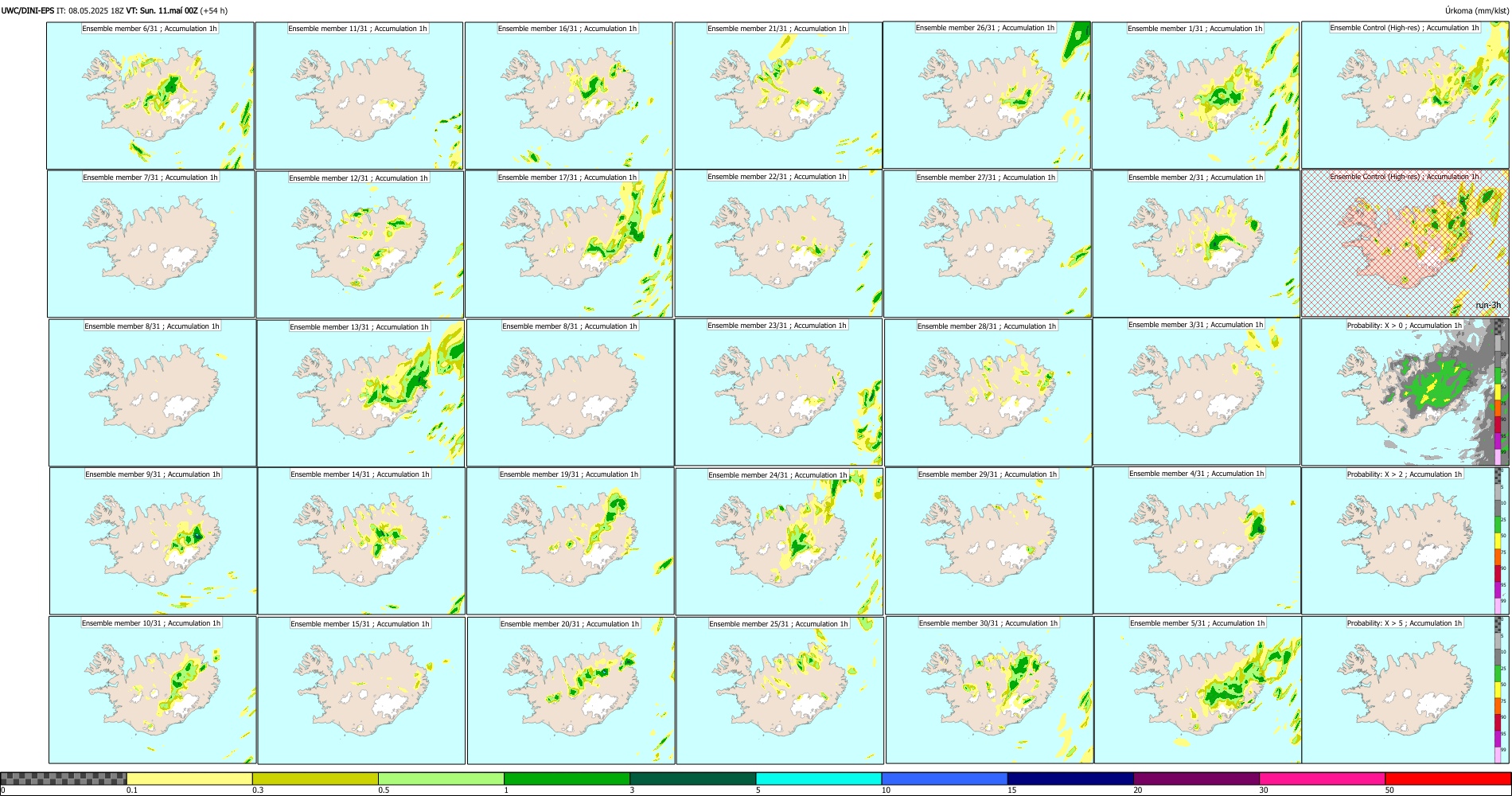Pick the dark green 3–5 legend swatch
The image size is (1512, 796).
pyautogui.click(x=692, y=778)
